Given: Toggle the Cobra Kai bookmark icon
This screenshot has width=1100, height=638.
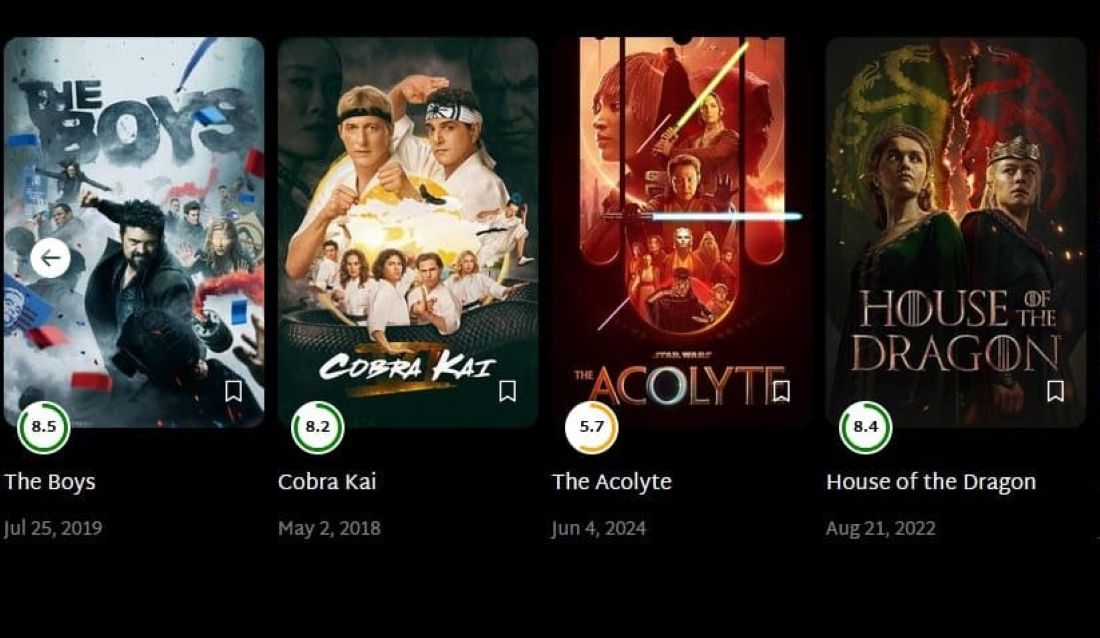Looking at the screenshot, I should tap(507, 391).
